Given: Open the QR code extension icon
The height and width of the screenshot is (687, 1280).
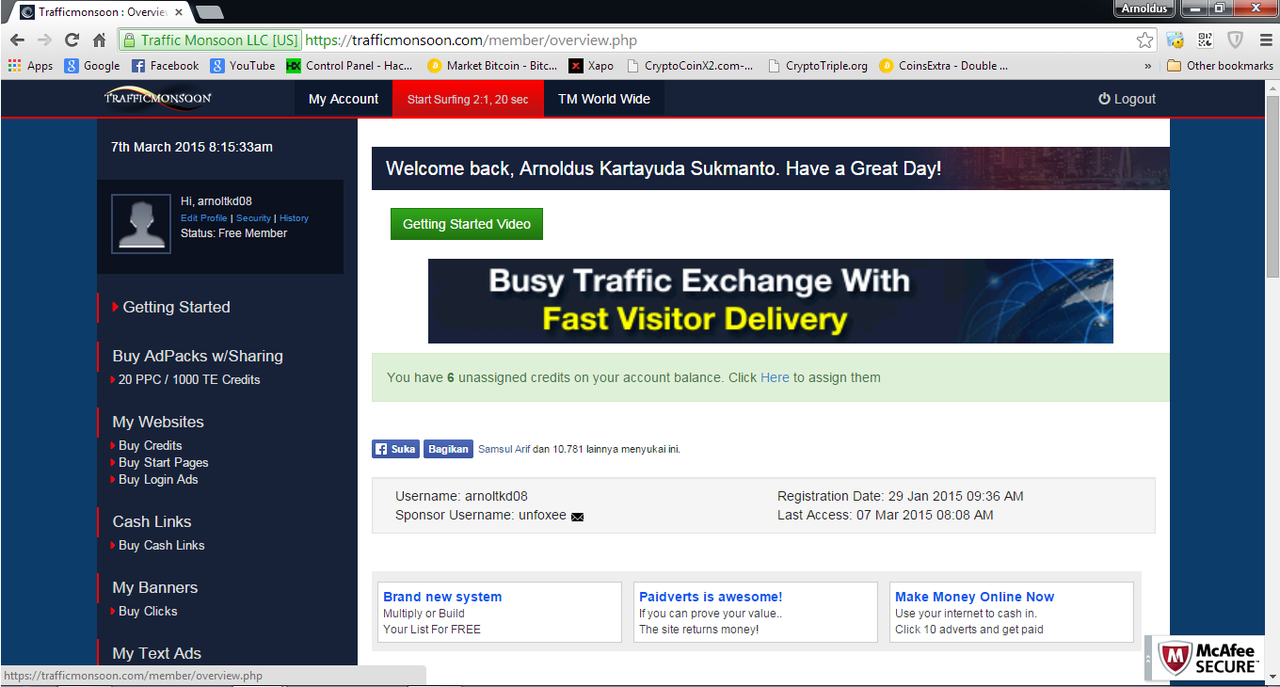Looking at the screenshot, I should [x=1205, y=41].
